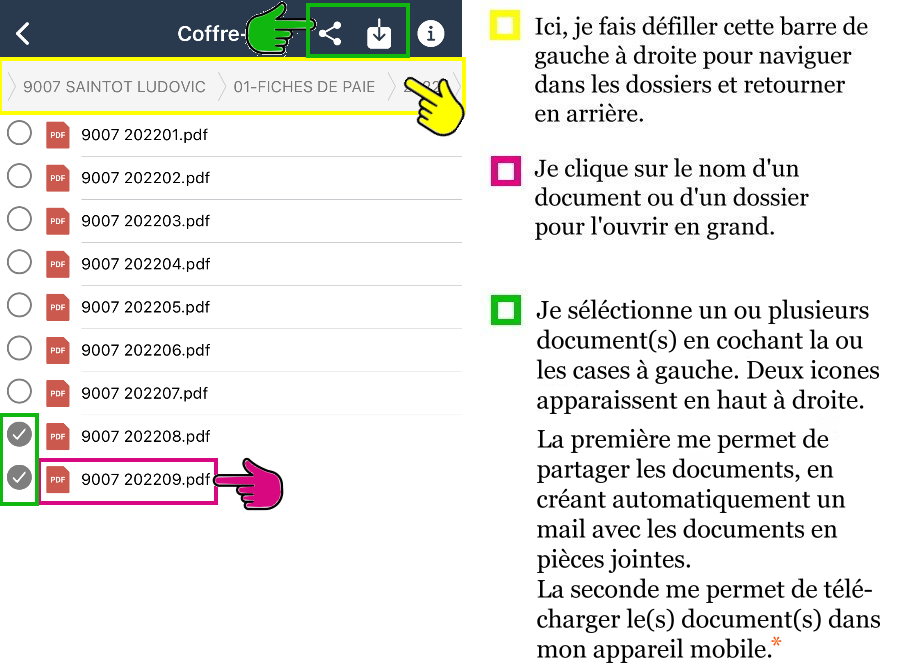The width and height of the screenshot is (900, 664).
Task: Tap the back arrow in header
Action: [x=23, y=33]
